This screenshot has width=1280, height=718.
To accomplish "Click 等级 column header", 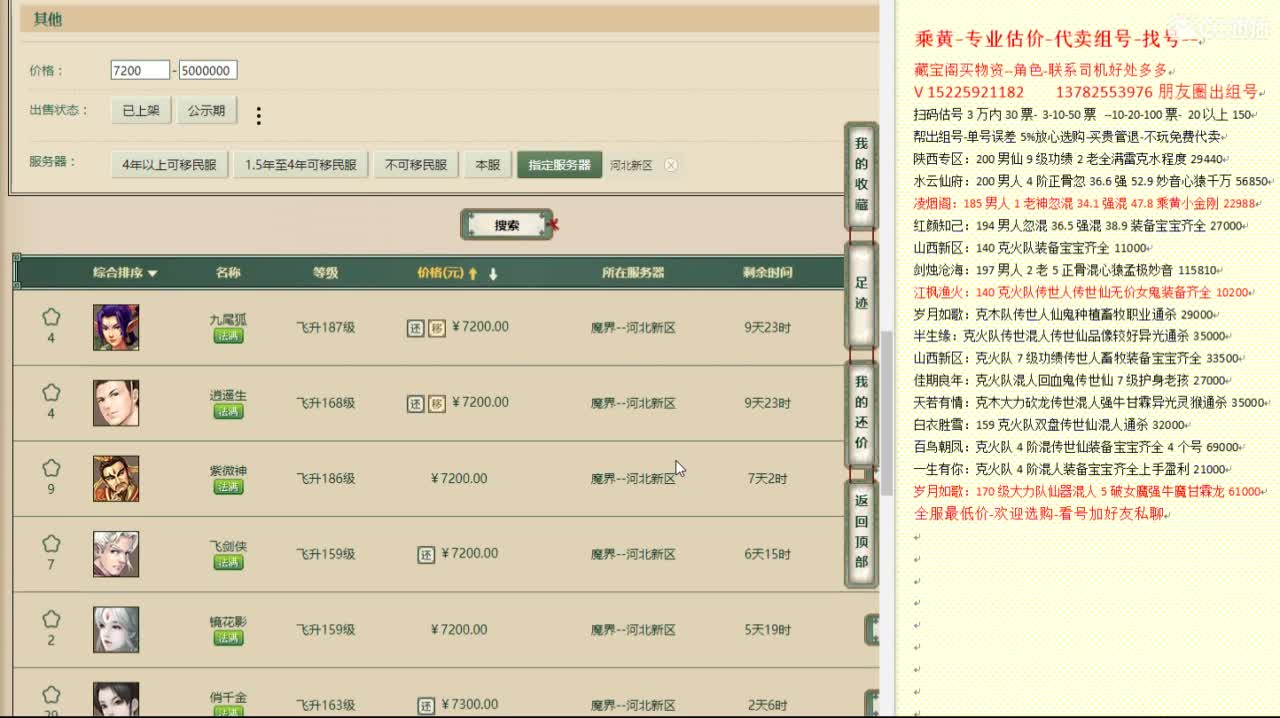I will 325,273.
